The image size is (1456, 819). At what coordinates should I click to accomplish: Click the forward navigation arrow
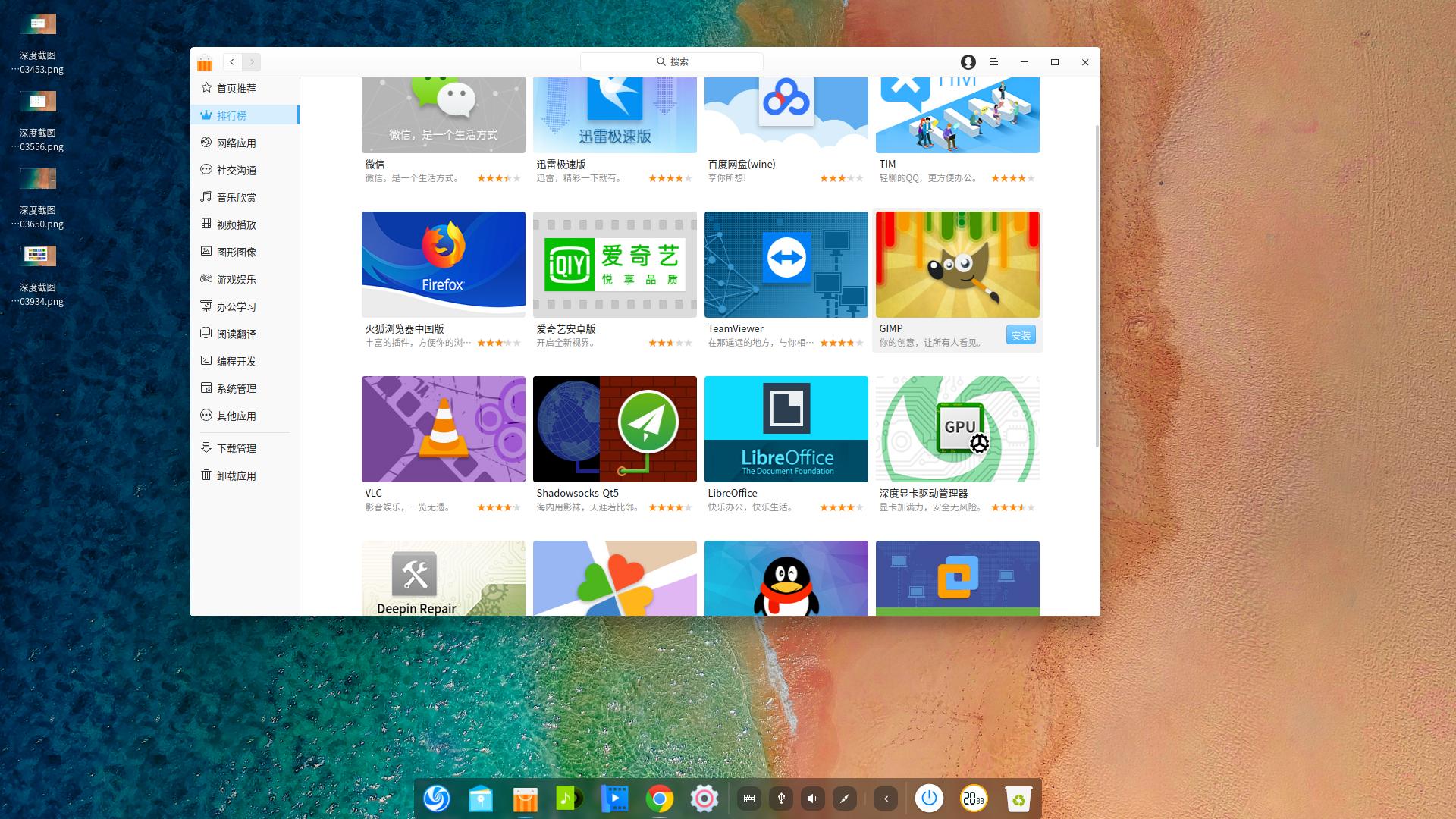coord(252,62)
